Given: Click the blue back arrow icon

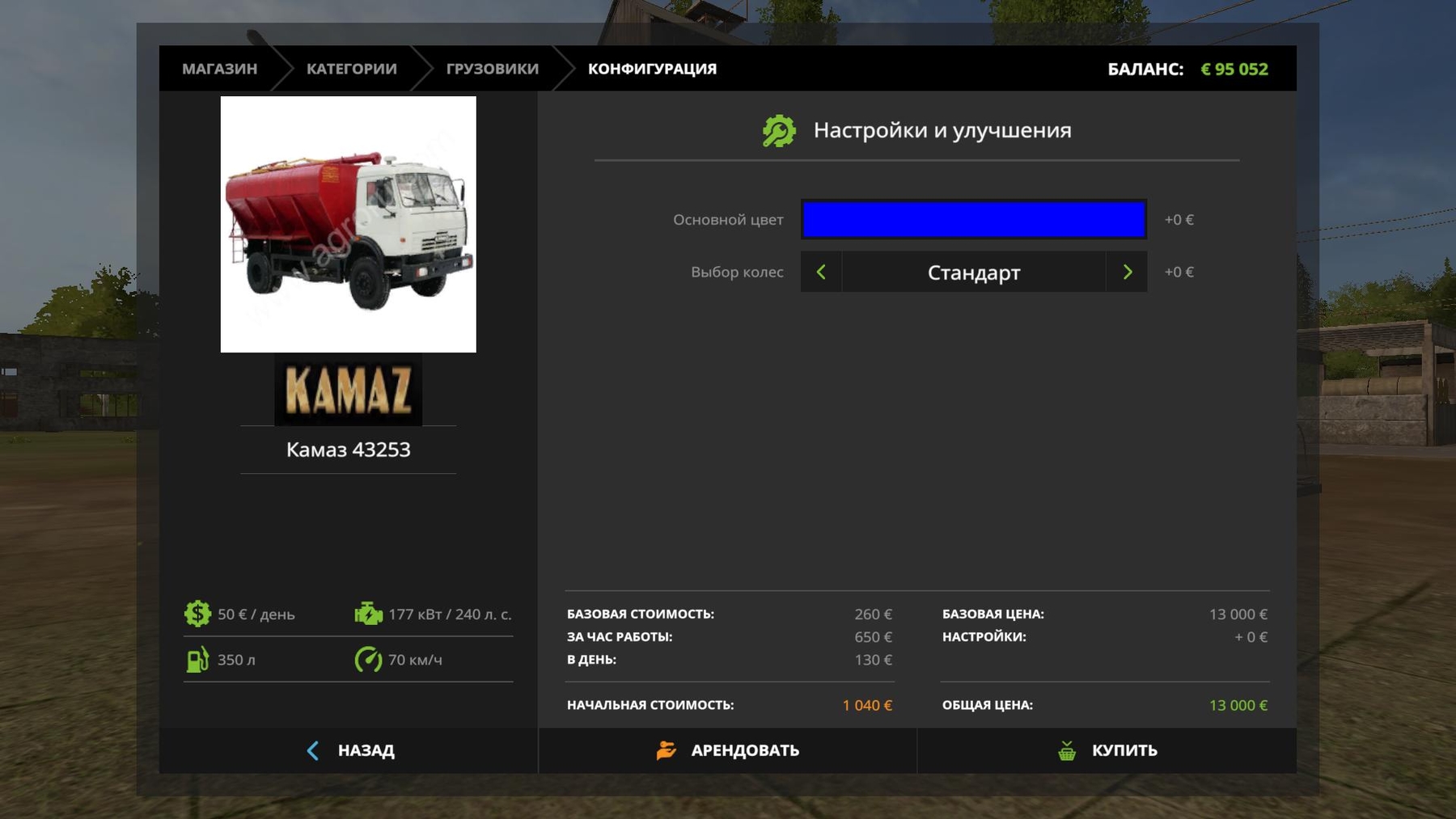Looking at the screenshot, I should (x=313, y=750).
